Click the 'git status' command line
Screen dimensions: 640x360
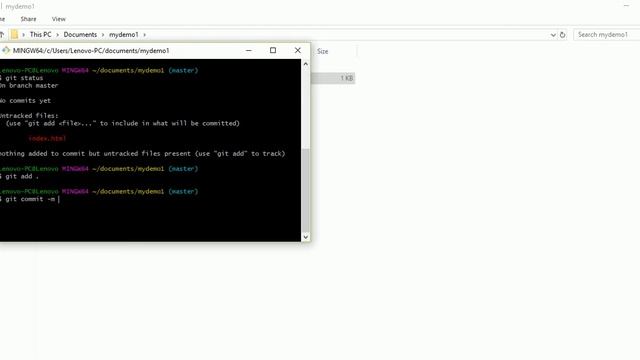pyautogui.click(x=21, y=78)
